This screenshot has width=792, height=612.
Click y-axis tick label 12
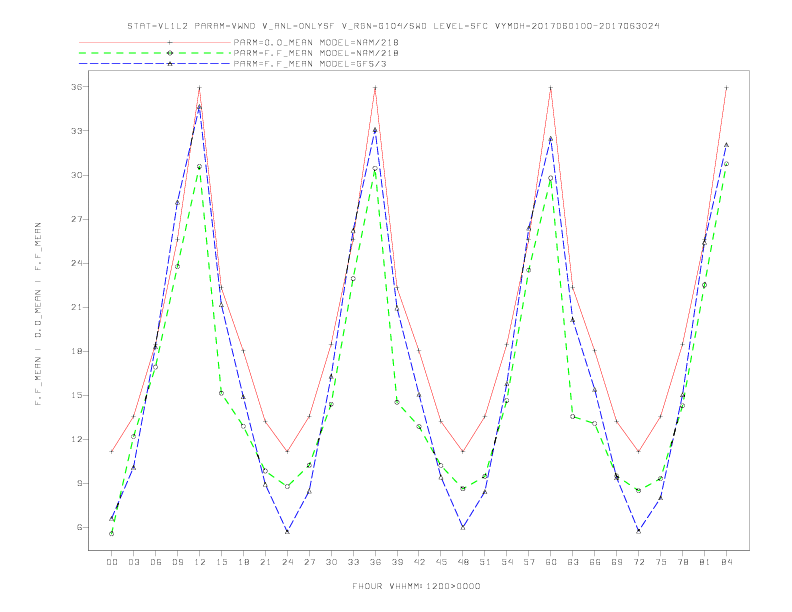76,439
